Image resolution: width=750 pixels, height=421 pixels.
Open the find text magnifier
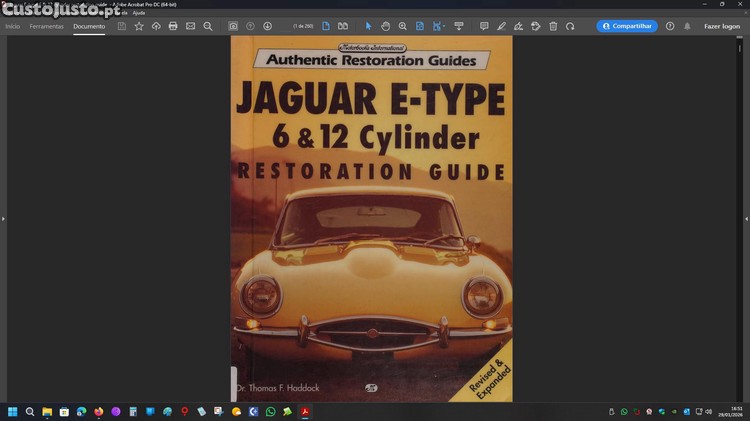pyautogui.click(x=208, y=26)
